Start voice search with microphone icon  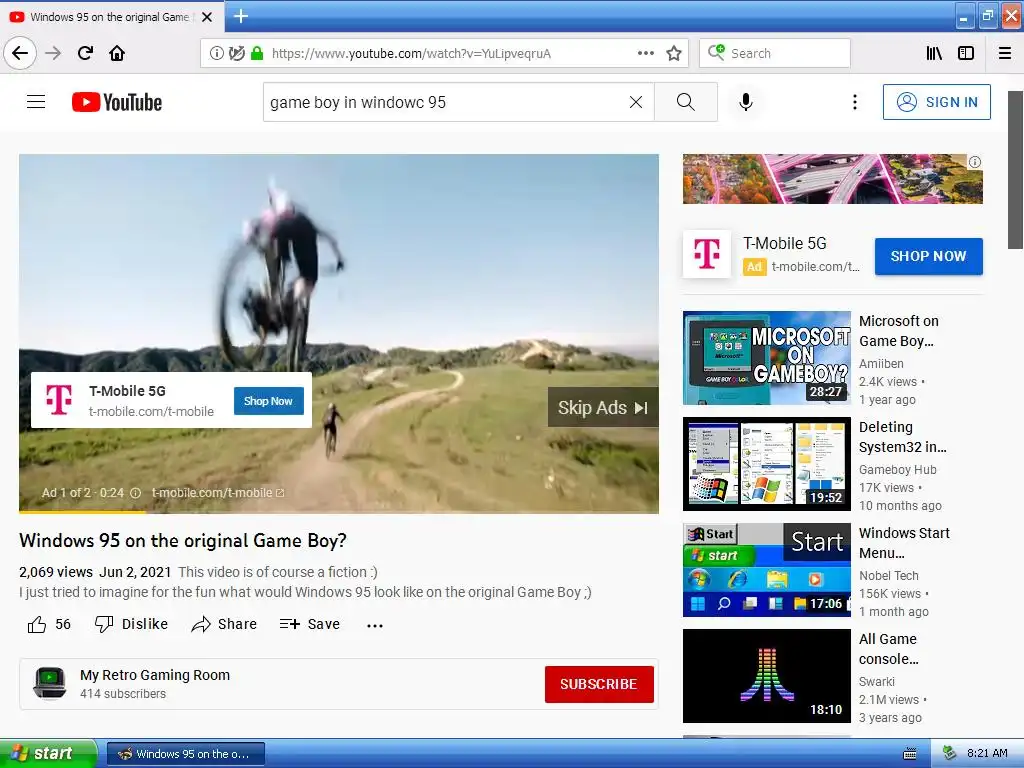(746, 102)
